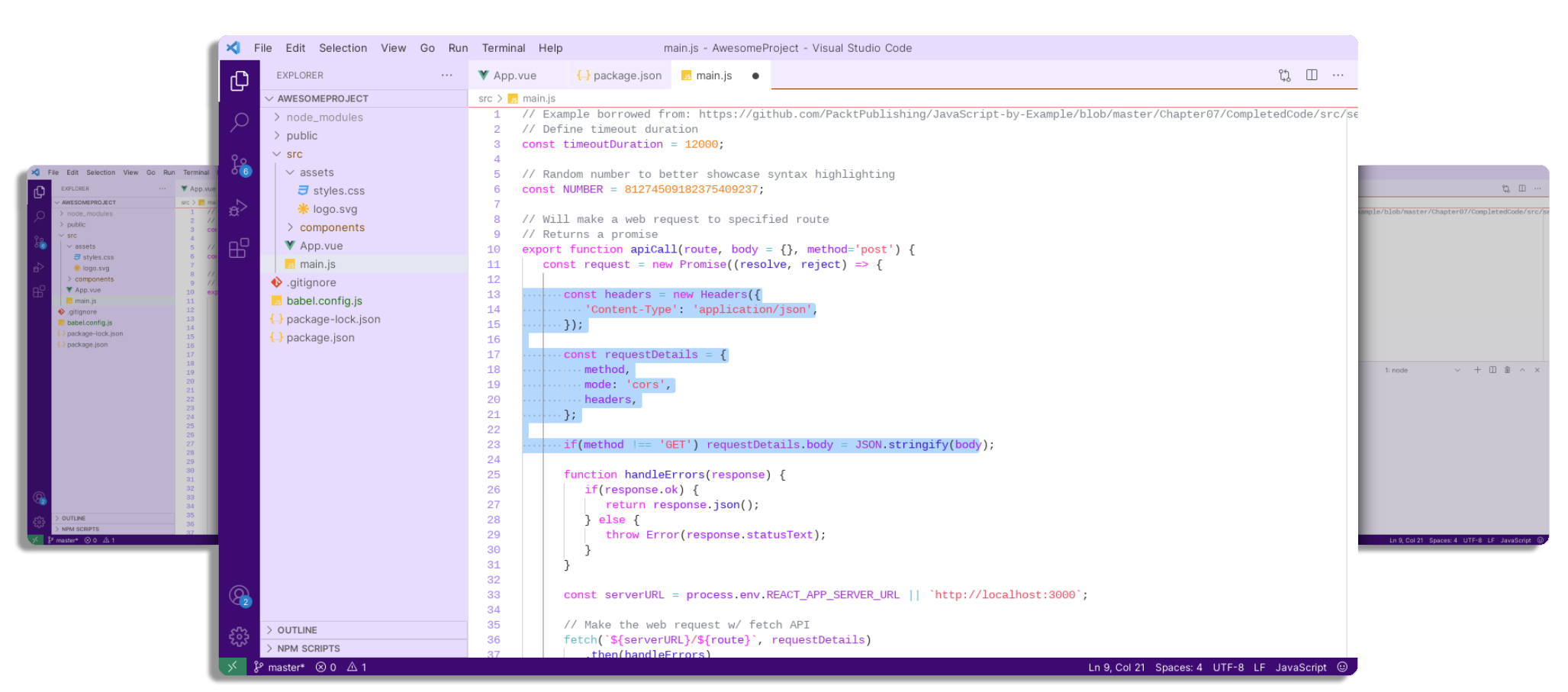This screenshot has height=692, width=1568.
Task: Open package-lock.json in the front window's file tree
Action: coord(364,319)
